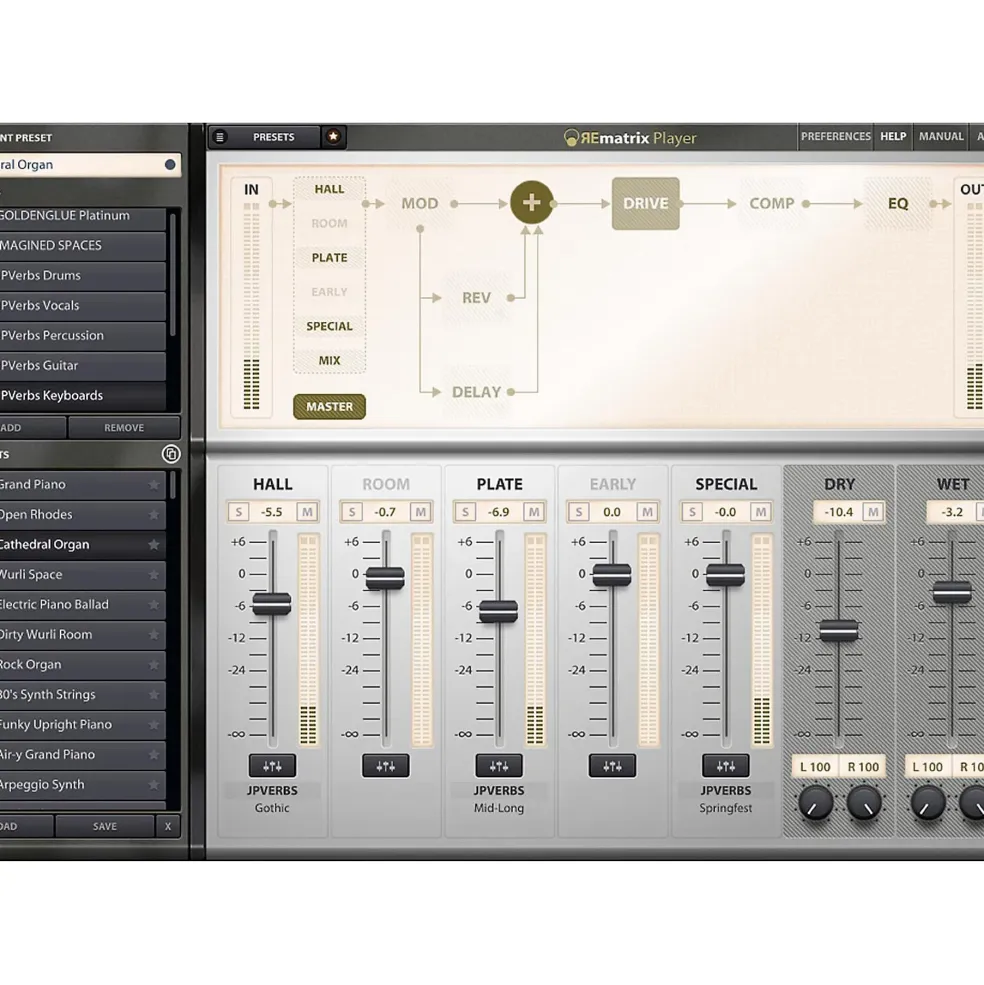Image resolution: width=984 pixels, height=985 pixels.
Task: Select HALL in the routing list
Action: [329, 189]
